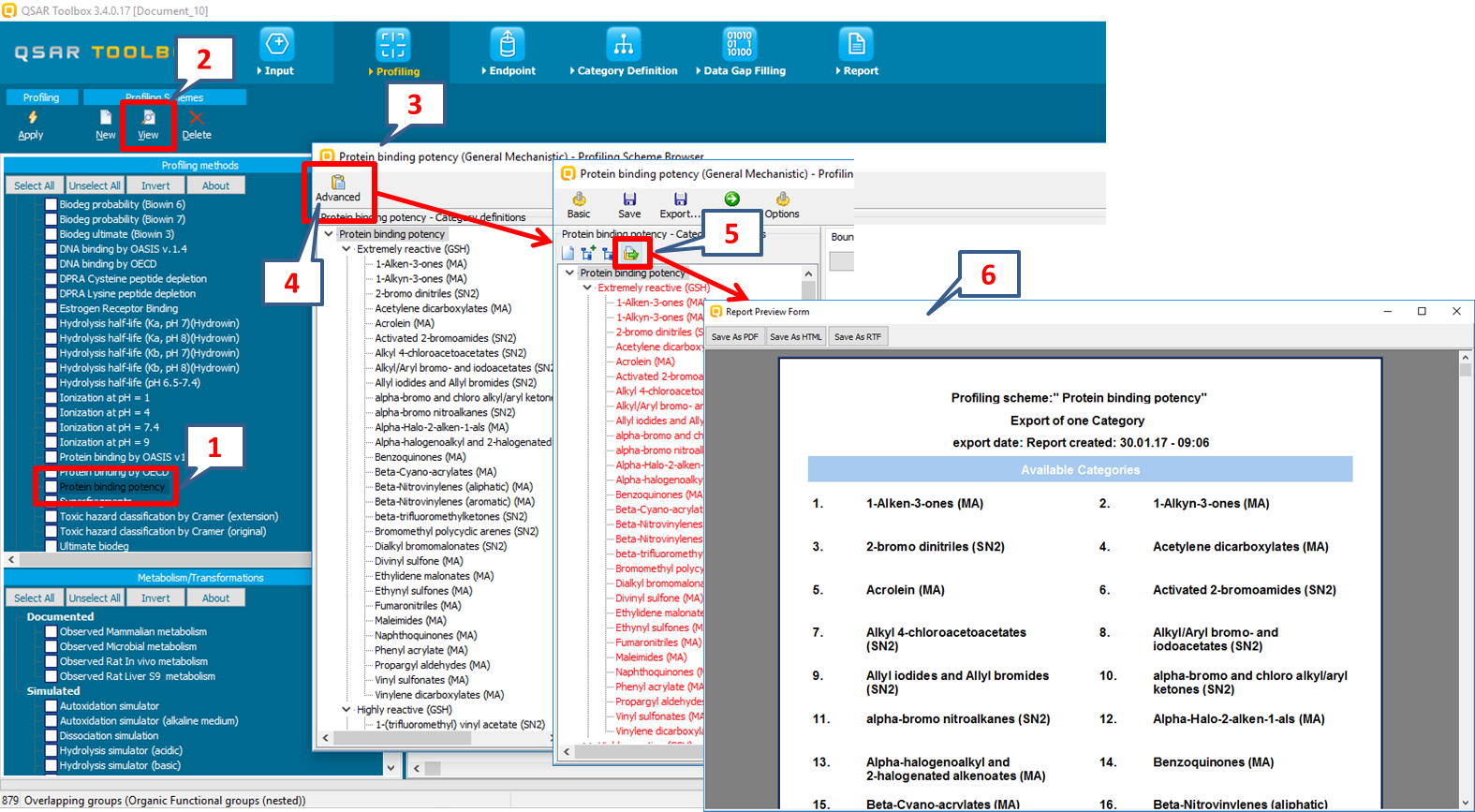Select Maleimides (MA) in Scheme Browser tree
Screen dimensions: 1475x812
tap(410, 620)
